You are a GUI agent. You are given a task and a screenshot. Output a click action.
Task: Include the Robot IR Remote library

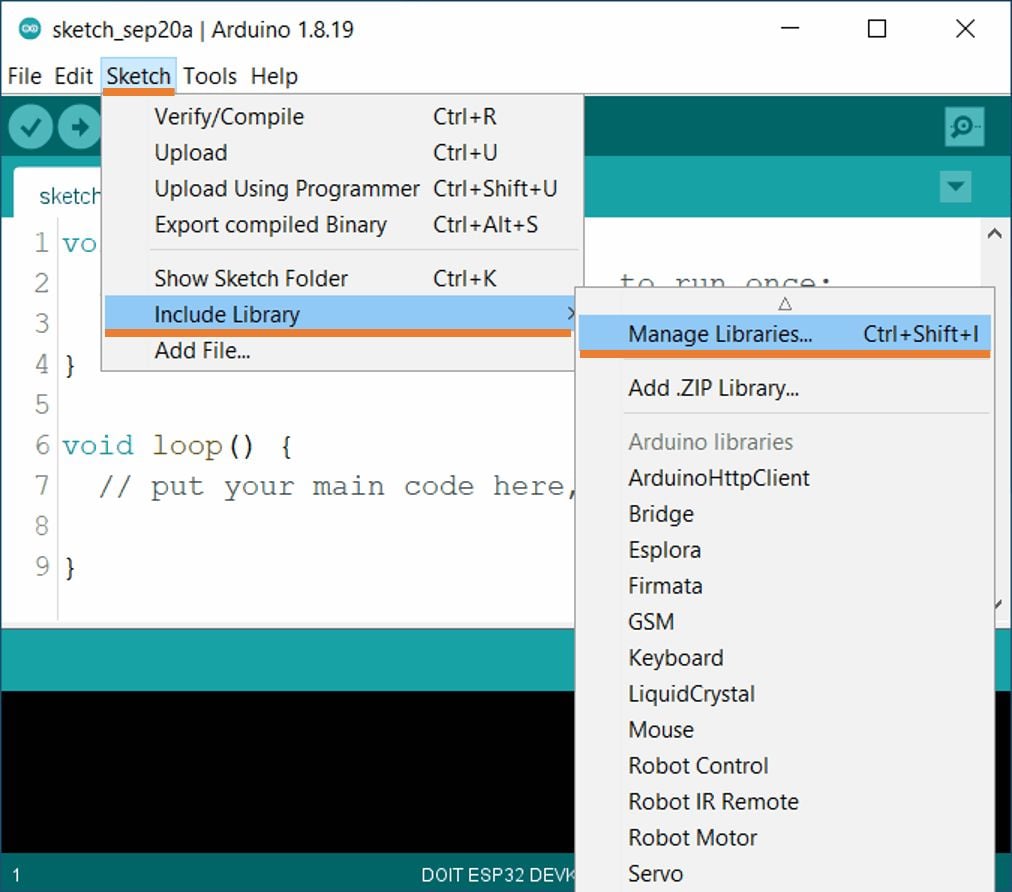pyautogui.click(x=712, y=801)
